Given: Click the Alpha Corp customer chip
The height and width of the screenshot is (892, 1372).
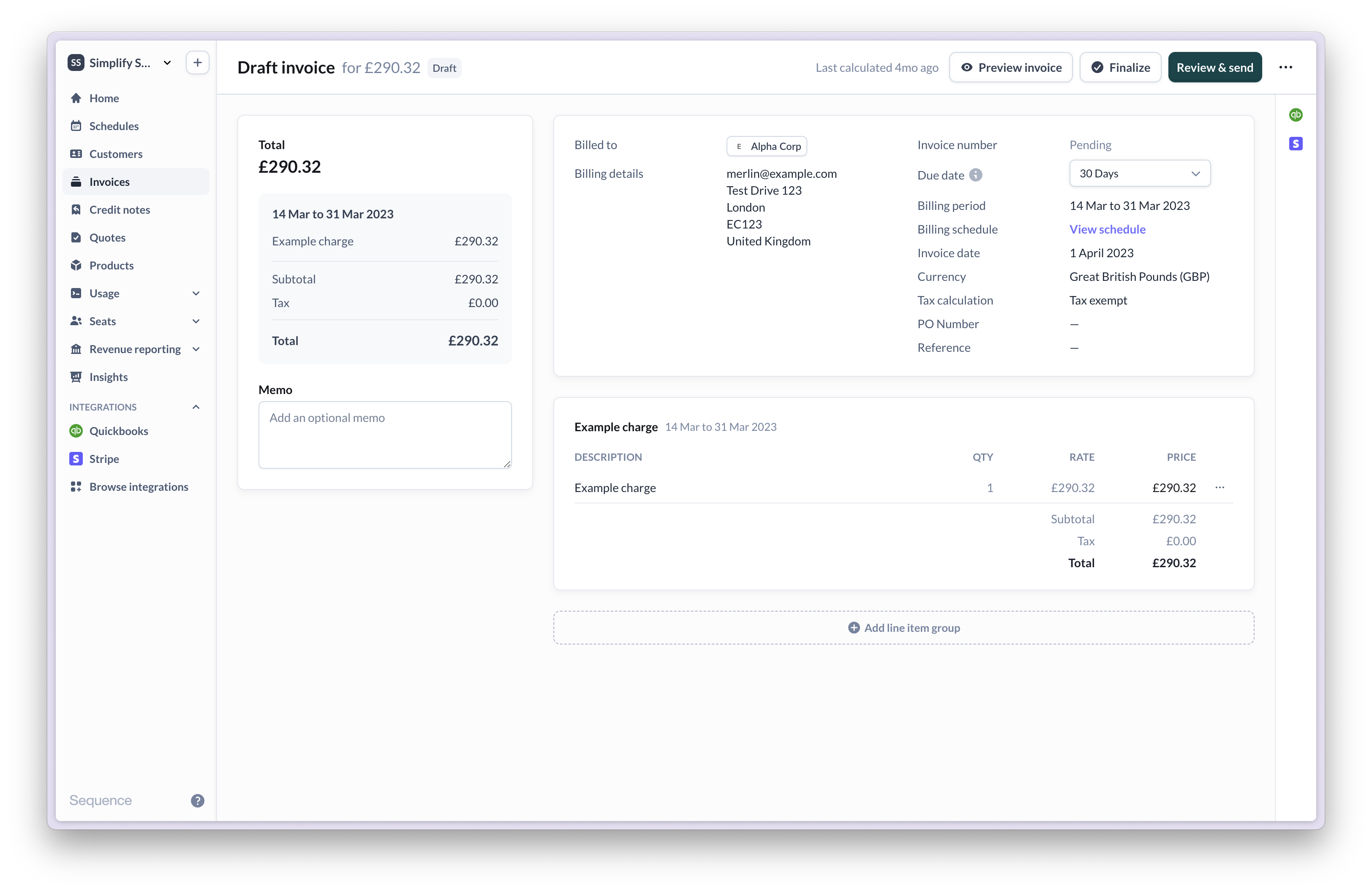Looking at the screenshot, I should coord(766,147).
